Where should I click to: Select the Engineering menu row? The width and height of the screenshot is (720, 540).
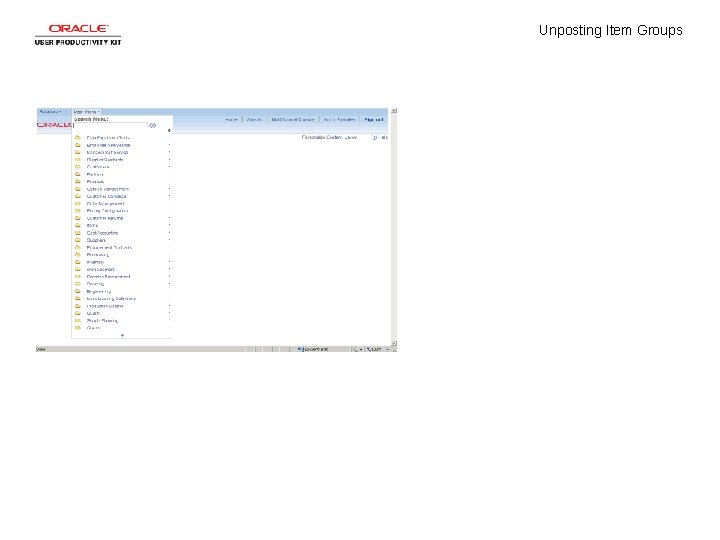coord(122,291)
